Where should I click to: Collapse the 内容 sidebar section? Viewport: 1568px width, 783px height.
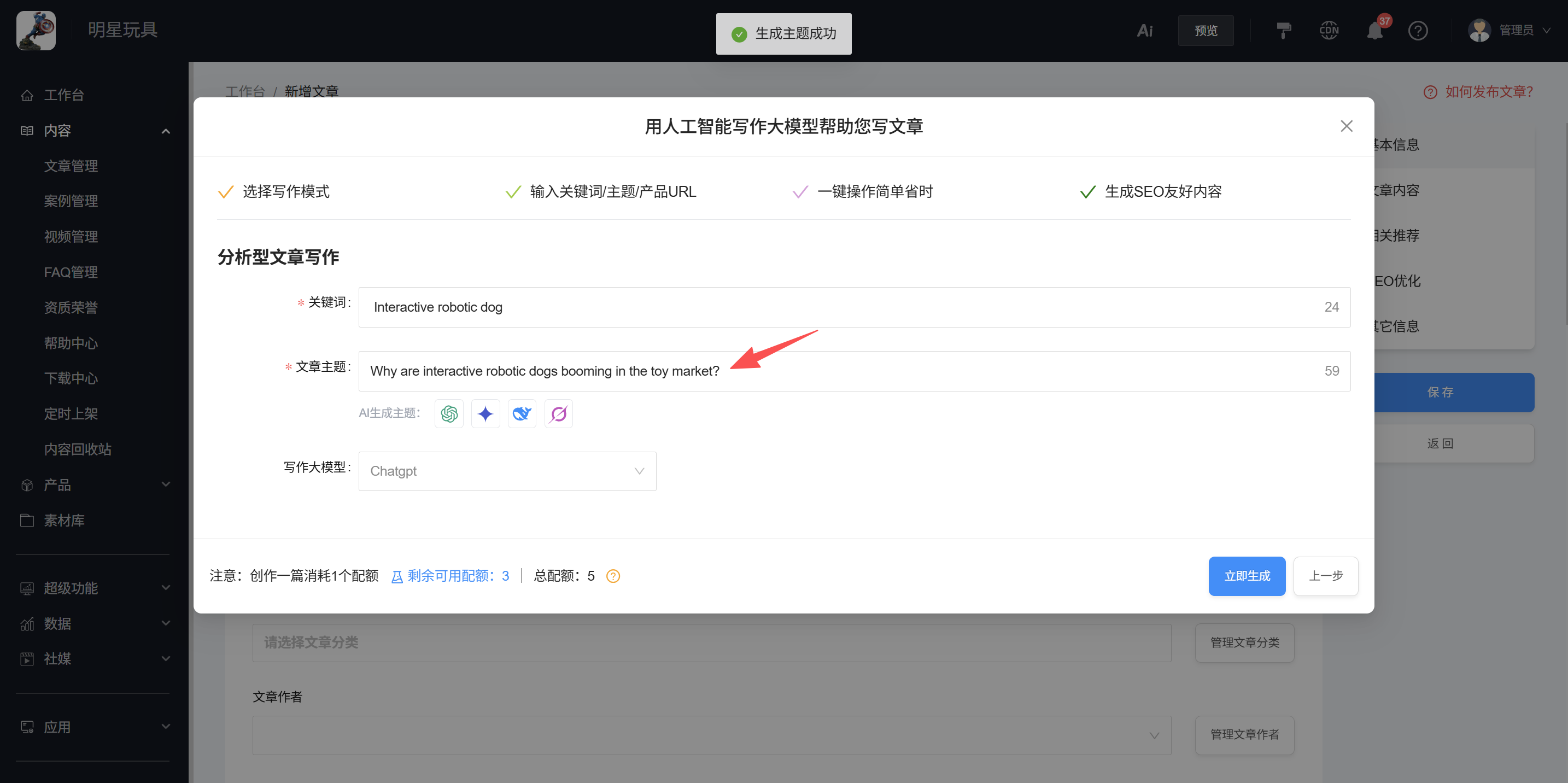[165, 130]
